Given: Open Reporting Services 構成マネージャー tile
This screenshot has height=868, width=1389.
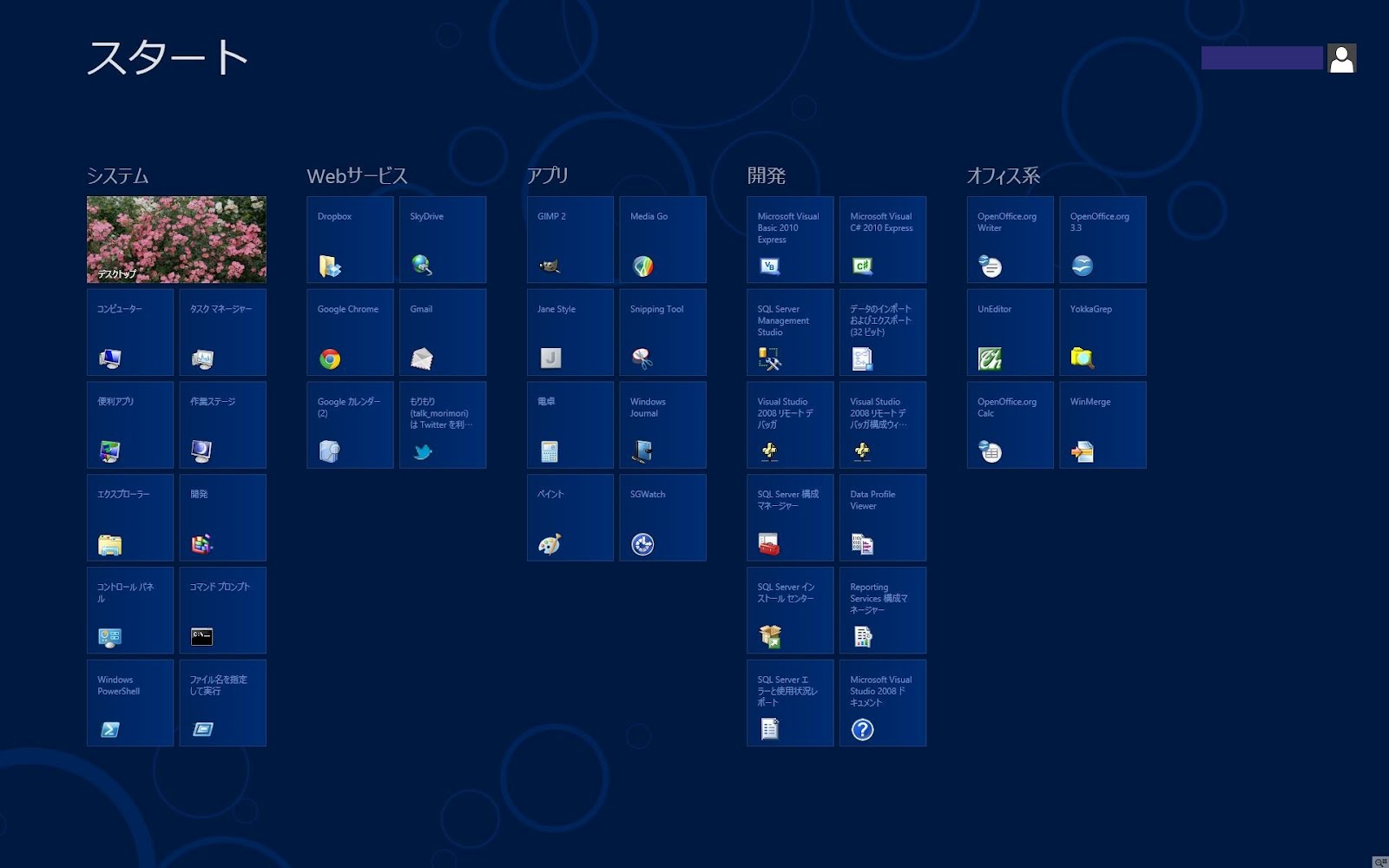Looking at the screenshot, I should 883,610.
